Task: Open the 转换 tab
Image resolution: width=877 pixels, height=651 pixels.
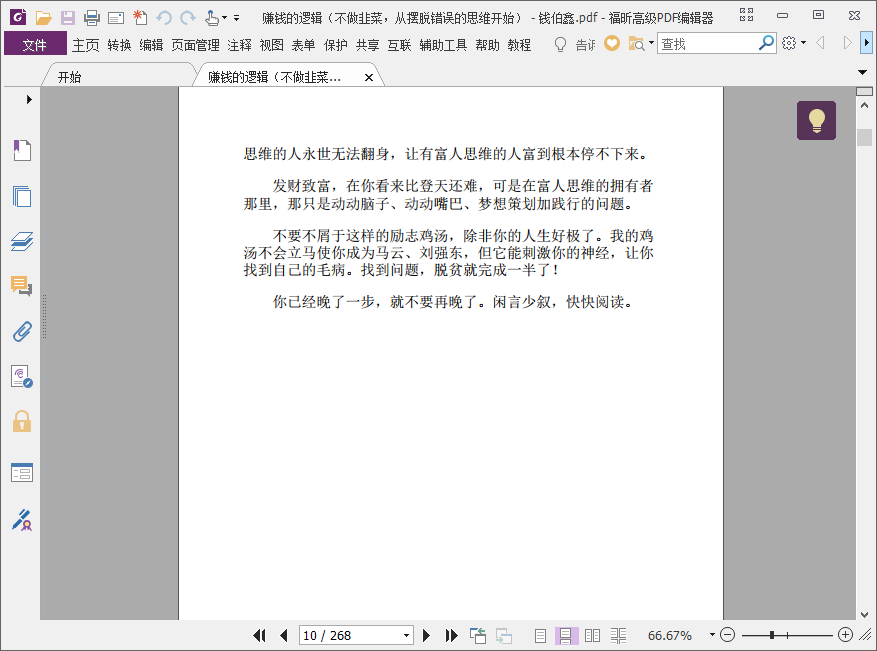Action: click(x=119, y=45)
